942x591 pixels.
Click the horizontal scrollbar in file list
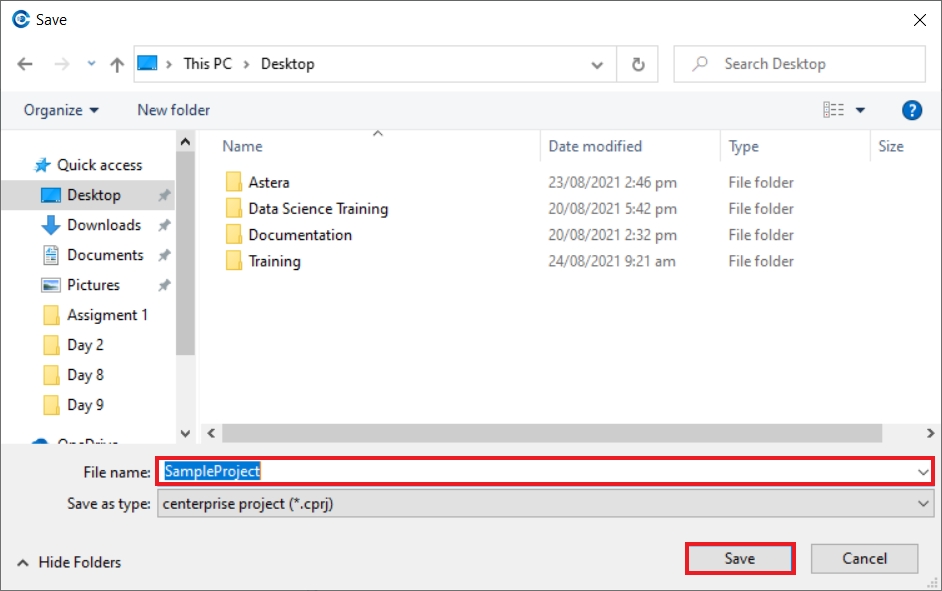pos(552,433)
